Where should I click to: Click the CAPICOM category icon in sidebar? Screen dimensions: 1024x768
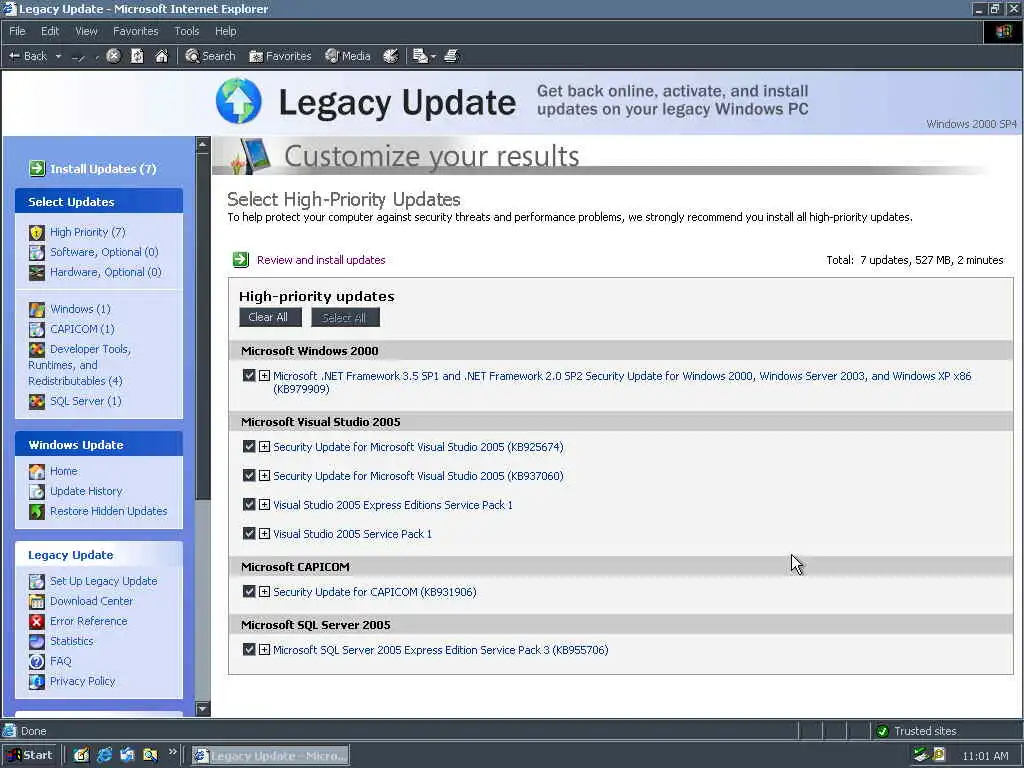click(37, 329)
